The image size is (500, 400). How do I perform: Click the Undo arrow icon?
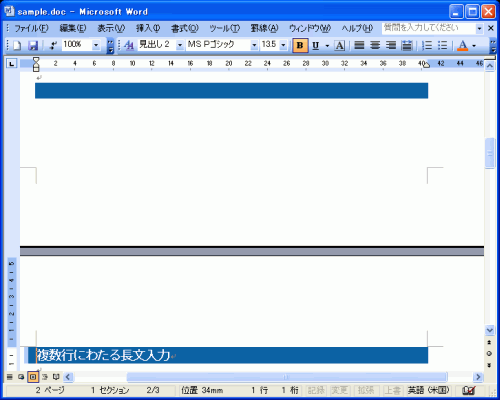53,45
